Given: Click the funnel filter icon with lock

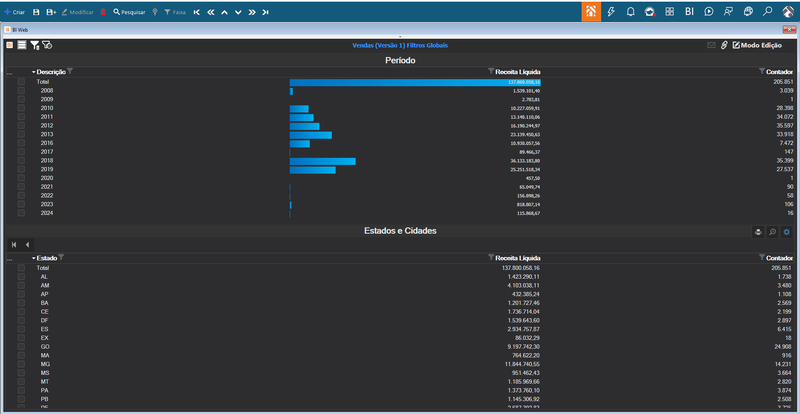Looking at the screenshot, I should tap(35, 45).
